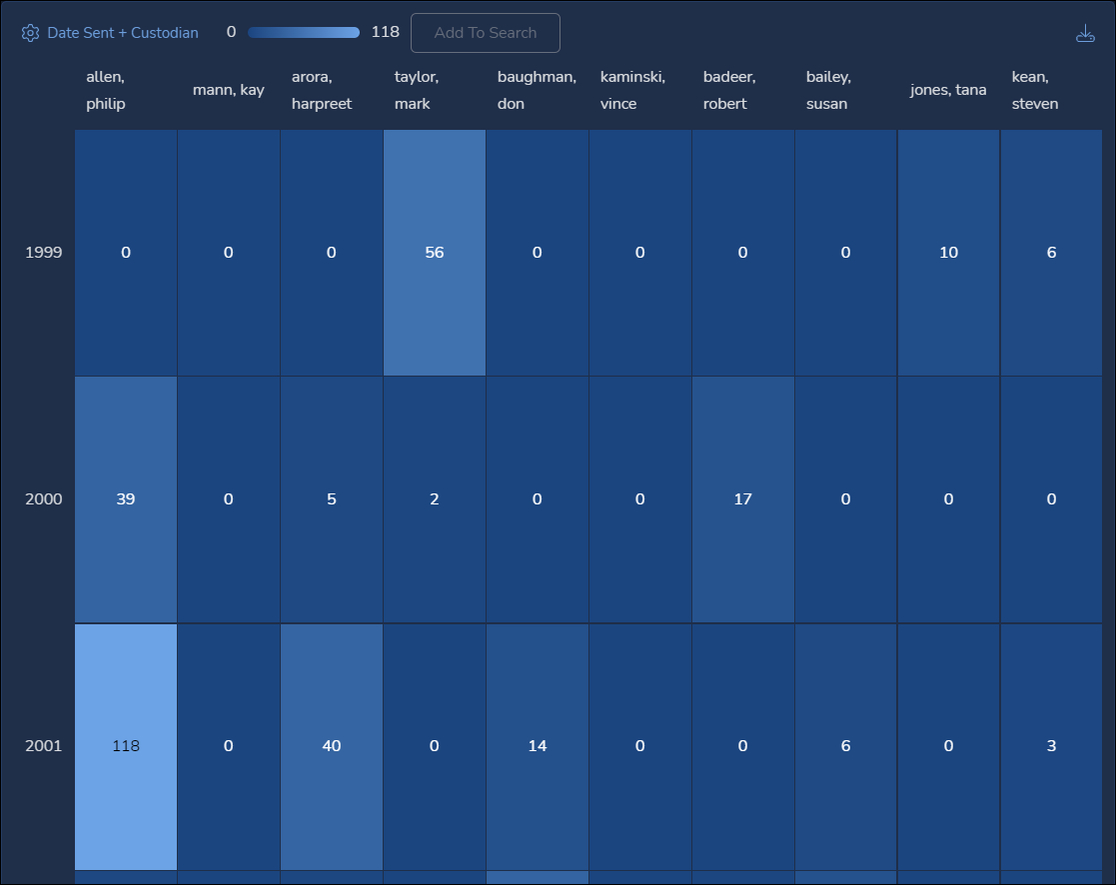The height and width of the screenshot is (885, 1116).
Task: Click the taylor, mark column header
Action: 416,90
